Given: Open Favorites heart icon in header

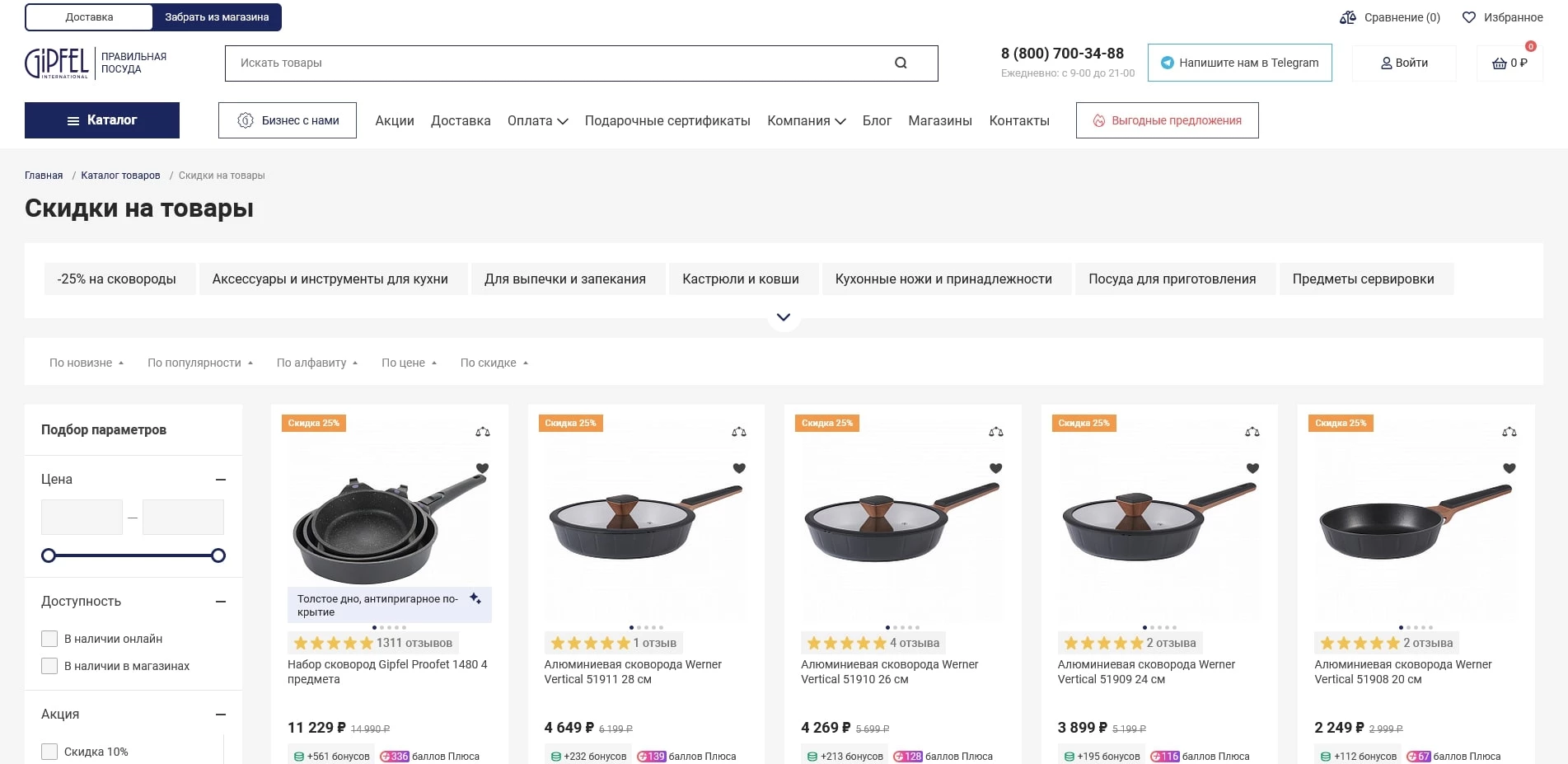Looking at the screenshot, I should tap(1468, 17).
